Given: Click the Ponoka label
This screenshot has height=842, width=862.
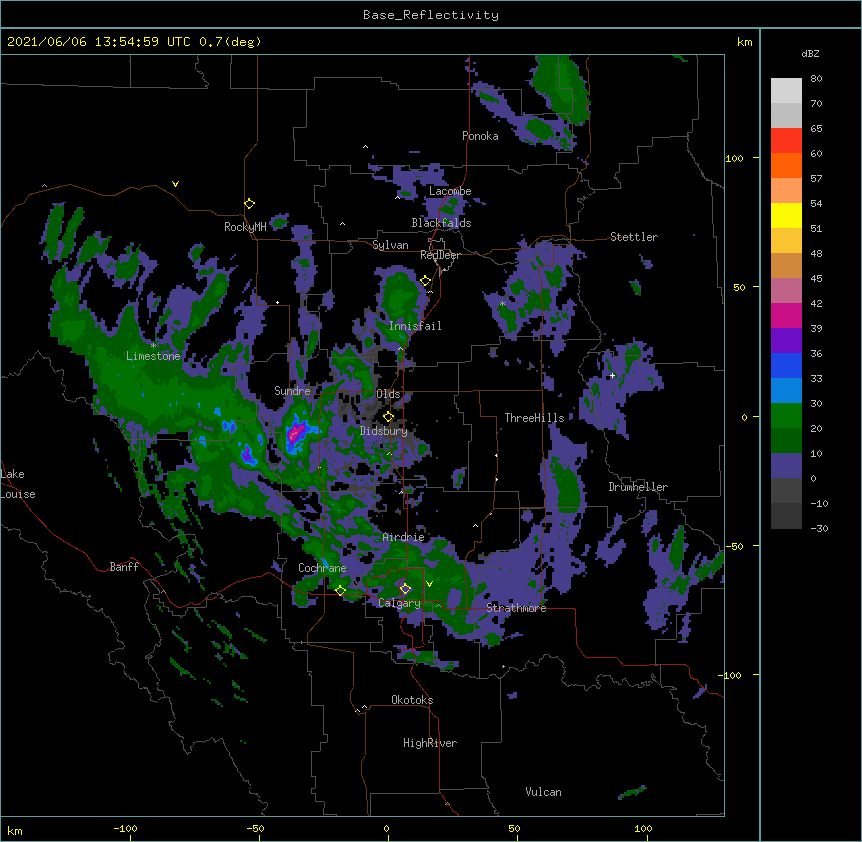Looking at the screenshot, I should click(480, 136).
